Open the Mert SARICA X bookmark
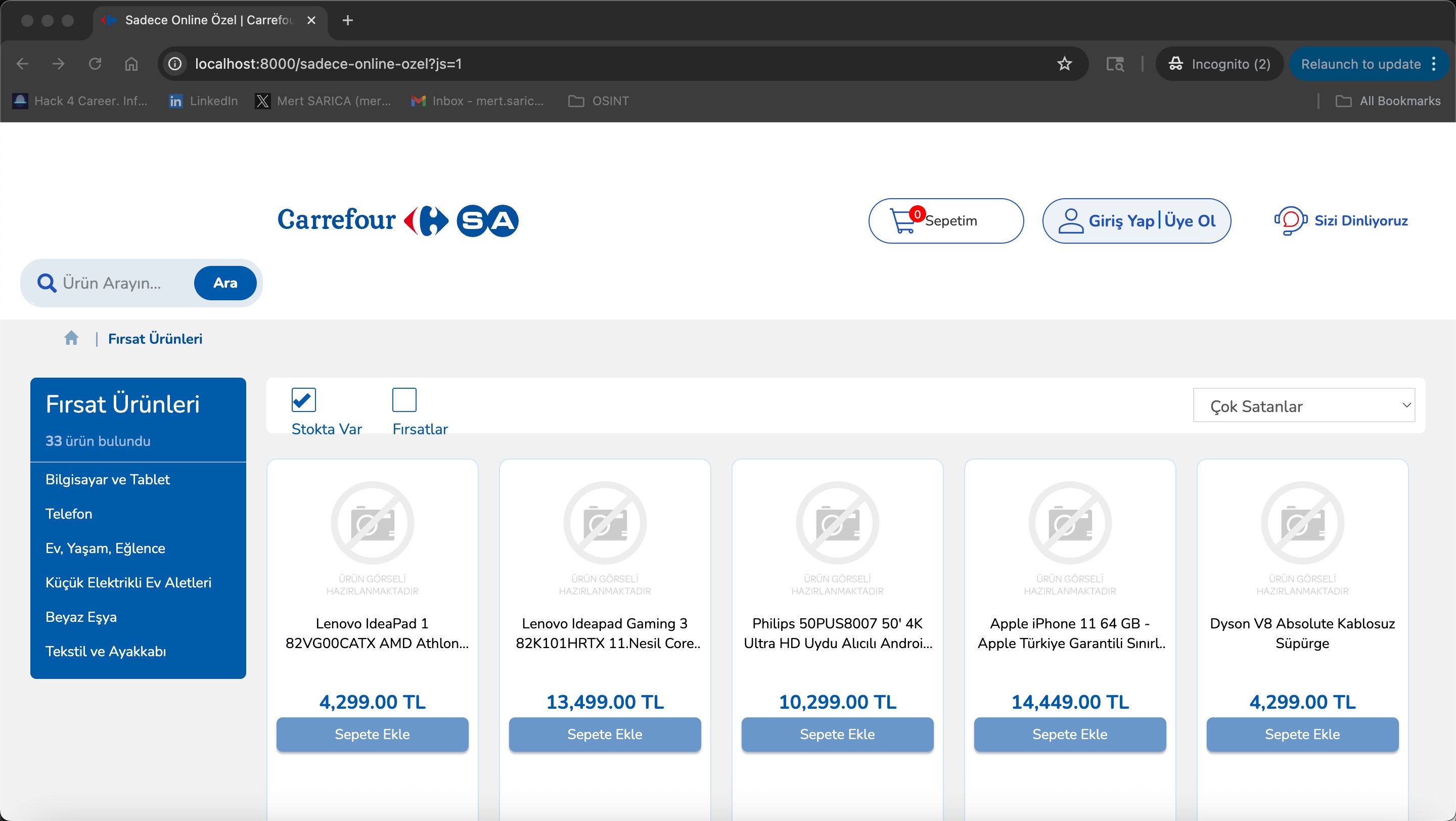This screenshot has height=821, width=1456. tap(324, 101)
